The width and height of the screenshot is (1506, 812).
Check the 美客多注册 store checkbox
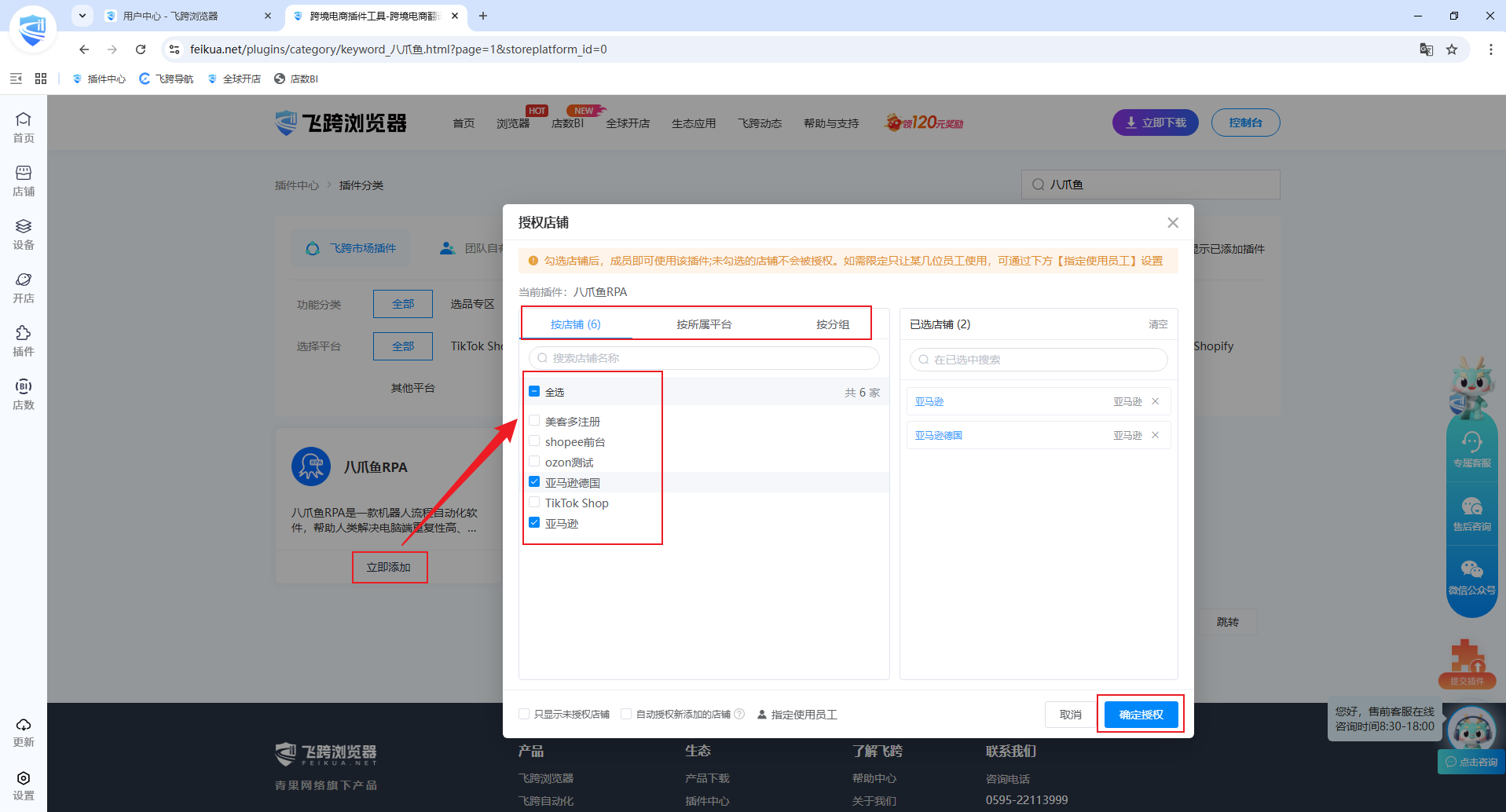[x=534, y=421]
